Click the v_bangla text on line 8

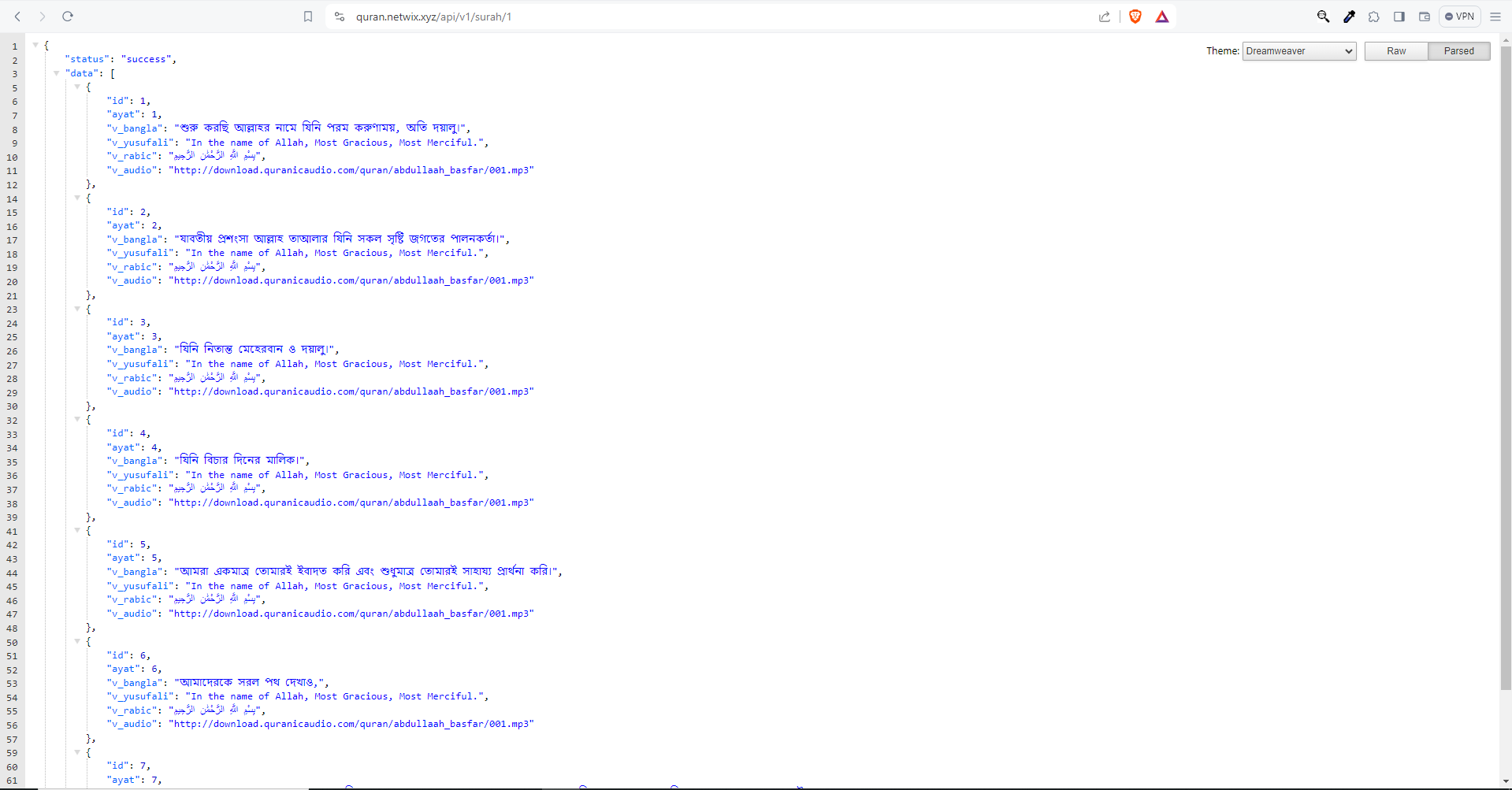click(321, 128)
